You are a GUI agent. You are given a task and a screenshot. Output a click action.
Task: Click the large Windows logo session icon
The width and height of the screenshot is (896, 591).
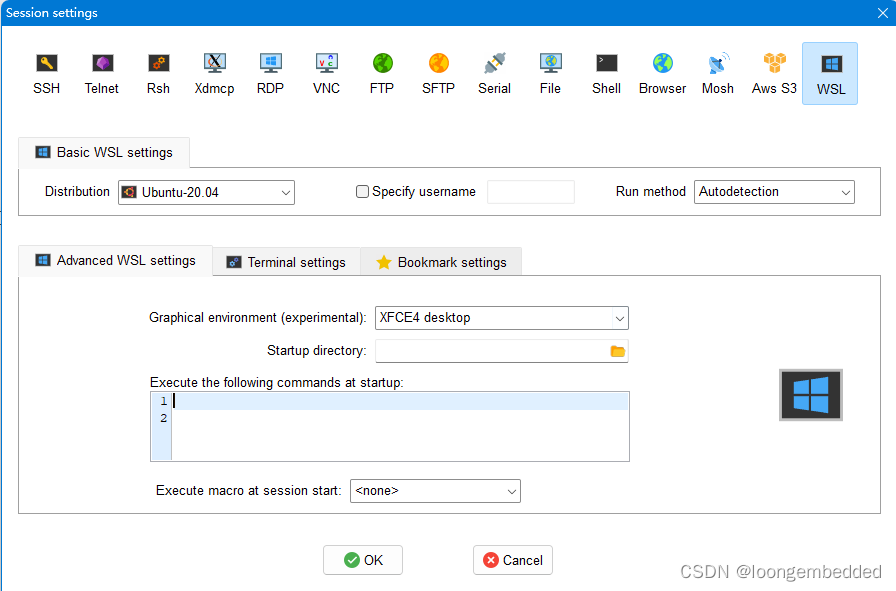pyautogui.click(x=811, y=395)
